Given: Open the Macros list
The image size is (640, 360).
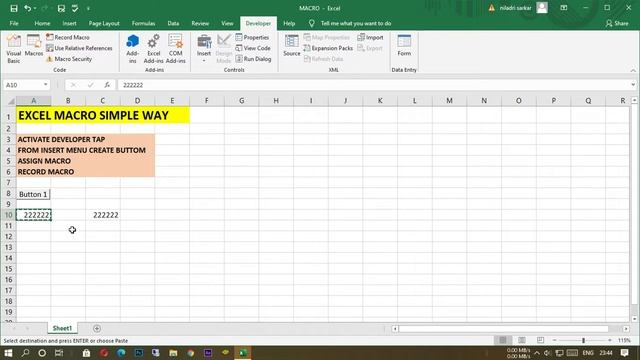Looking at the screenshot, I should coord(33,46).
